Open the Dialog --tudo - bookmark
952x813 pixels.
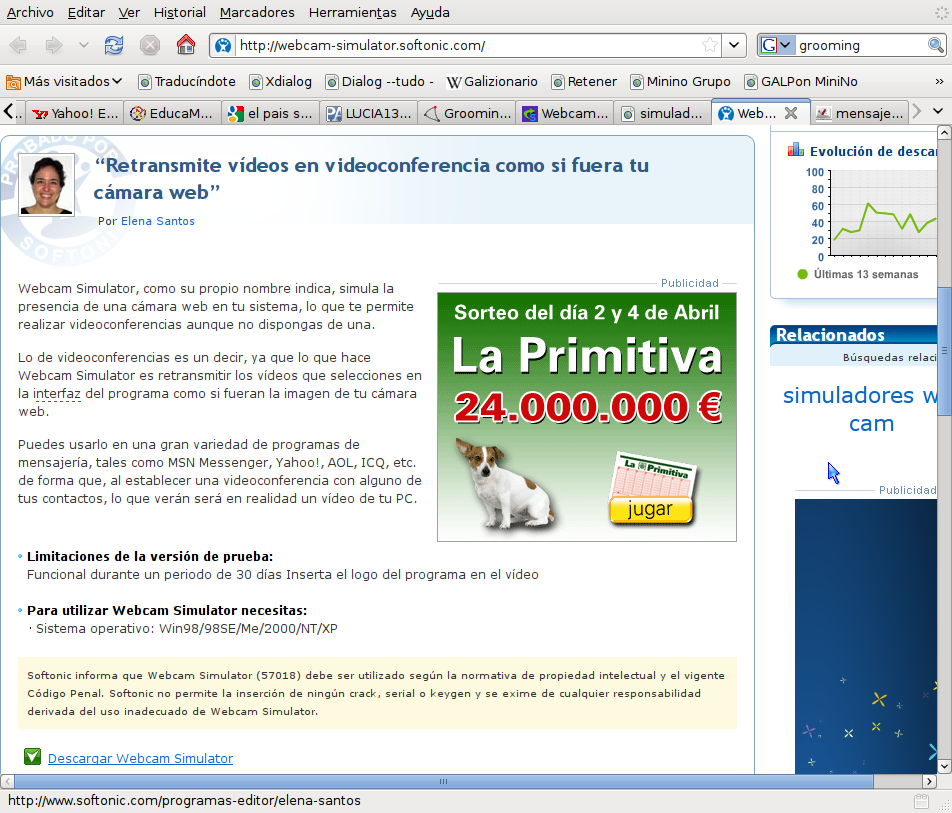[380, 81]
